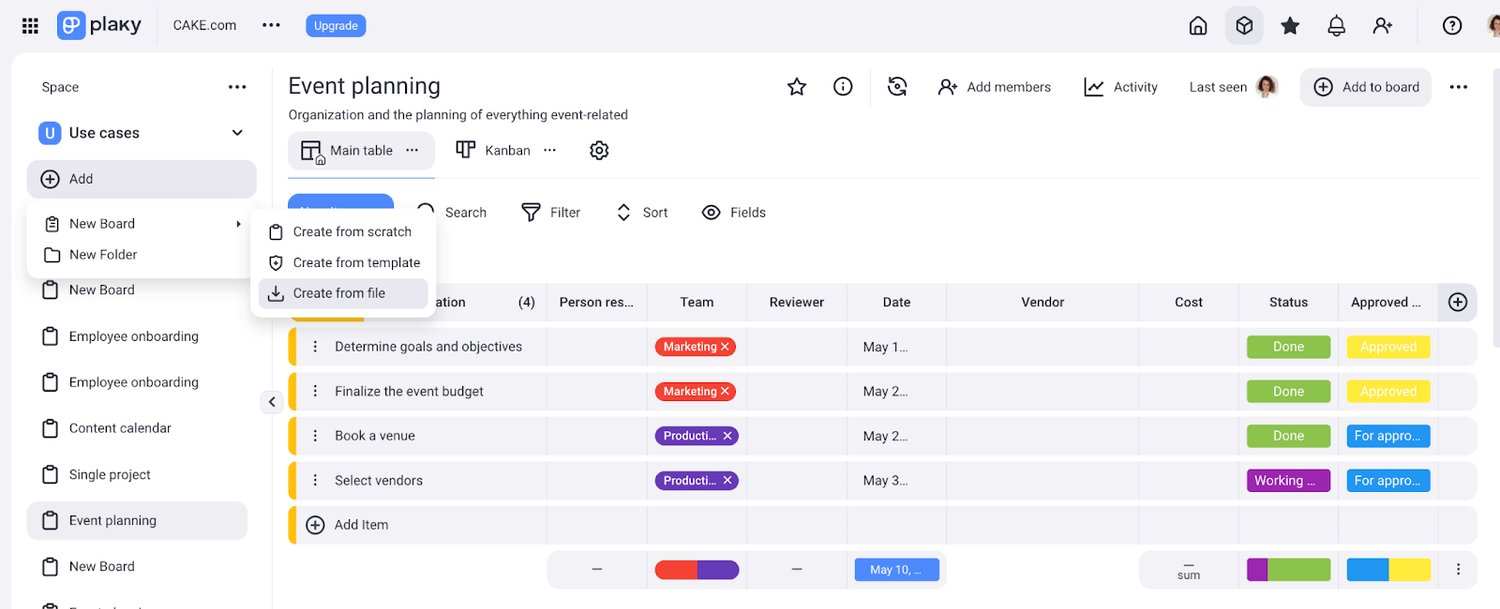Select New Board in Add menu
Screen dimensions: 1500x609
click(x=141, y=224)
